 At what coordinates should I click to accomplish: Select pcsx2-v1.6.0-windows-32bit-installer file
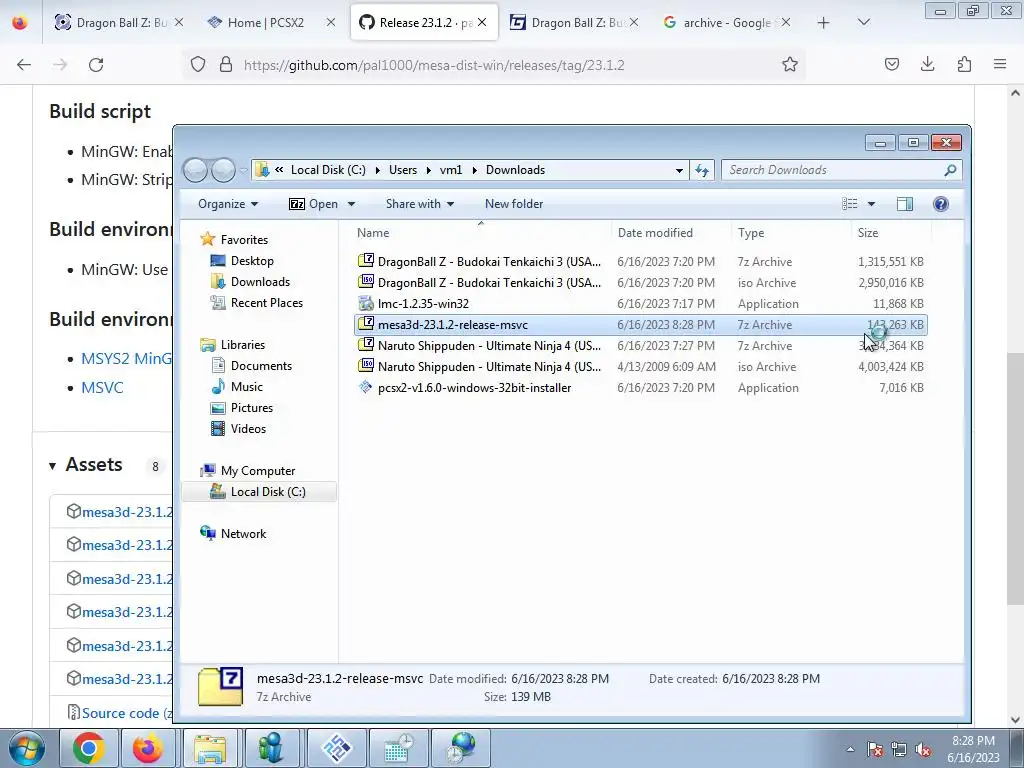pos(640,387)
